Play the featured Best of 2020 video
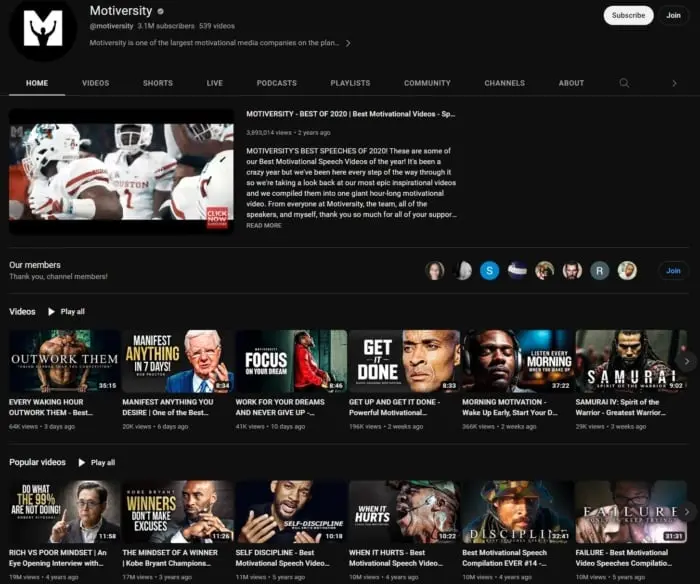This screenshot has width=700, height=584. click(x=121, y=171)
